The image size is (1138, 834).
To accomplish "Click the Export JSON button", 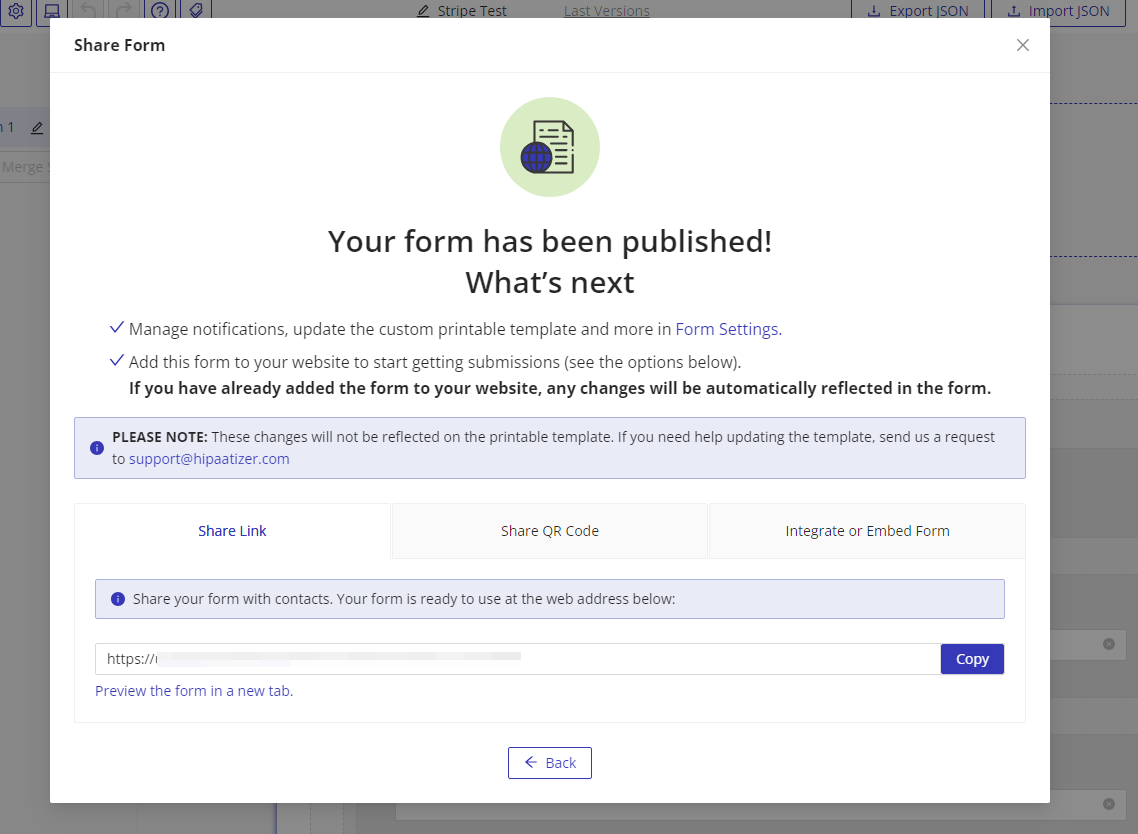I will pyautogui.click(x=917, y=11).
